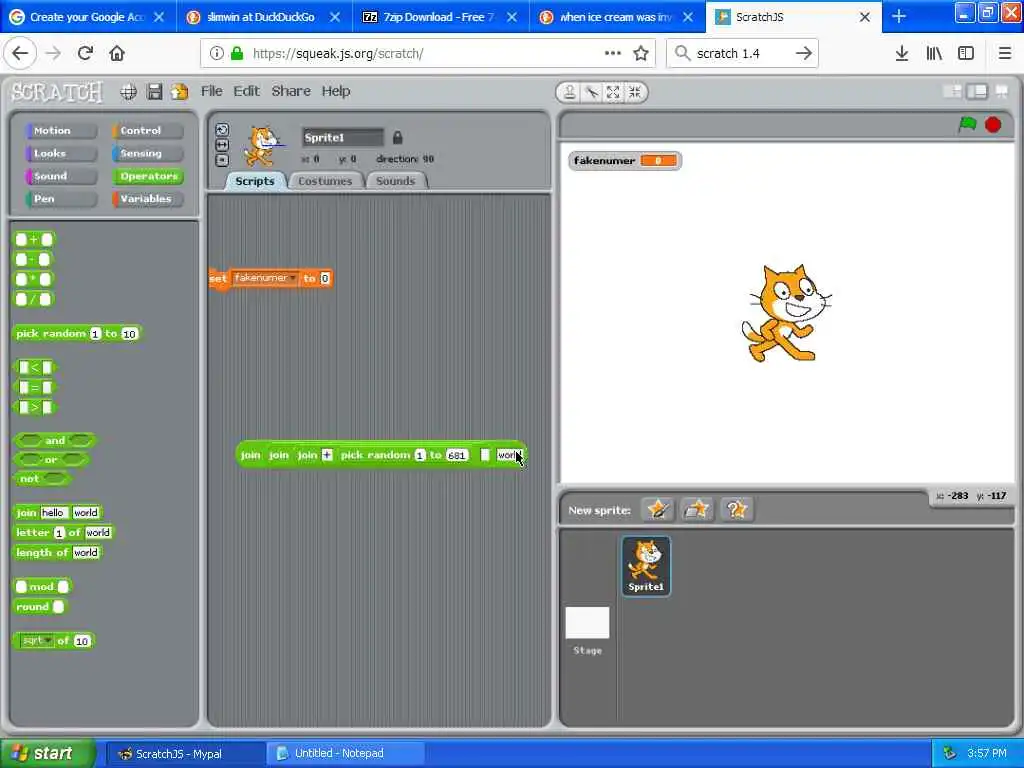Click the pick random palette block

point(77,334)
